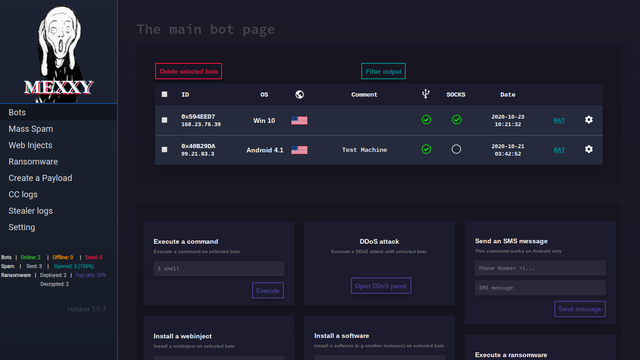Click the Install a software card title
This screenshot has width=640, height=360.
342,336
